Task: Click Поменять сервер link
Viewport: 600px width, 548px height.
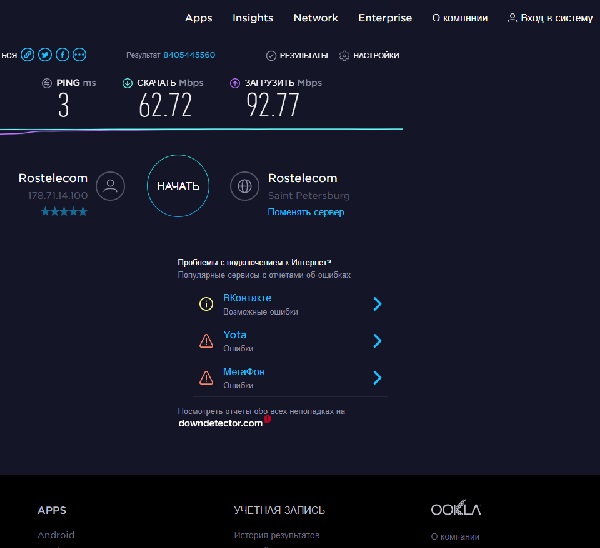Action: [306, 212]
